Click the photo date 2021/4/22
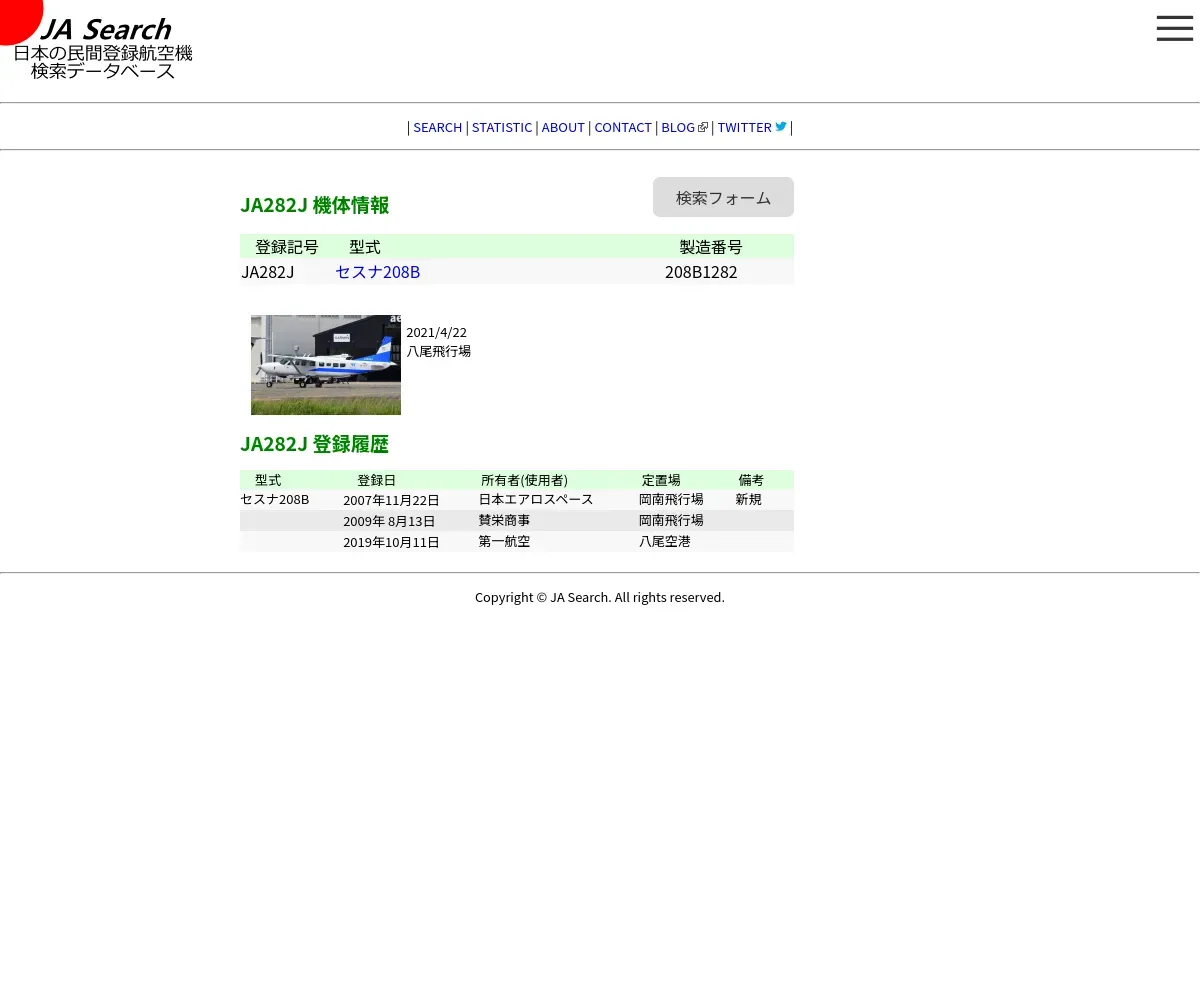Screen dimensions: 1200x1000 tap(436, 333)
